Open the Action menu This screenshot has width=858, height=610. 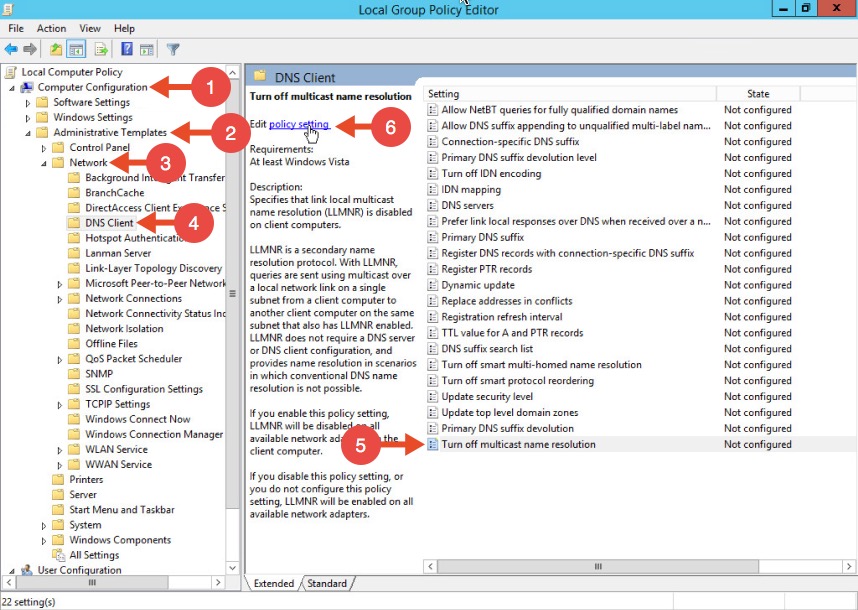tap(51, 29)
